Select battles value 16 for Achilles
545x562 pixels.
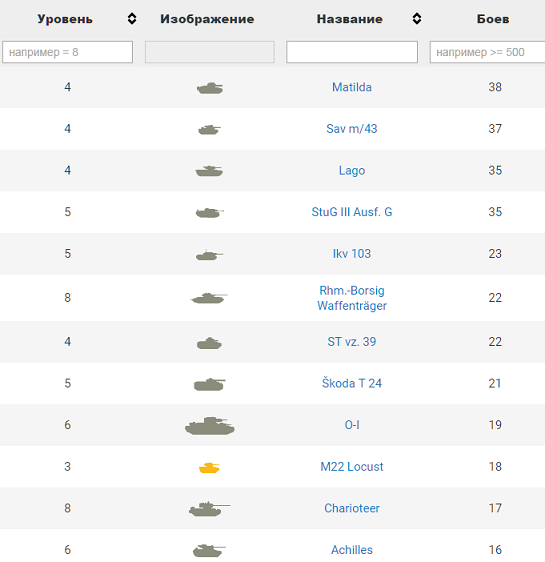pyautogui.click(x=495, y=550)
